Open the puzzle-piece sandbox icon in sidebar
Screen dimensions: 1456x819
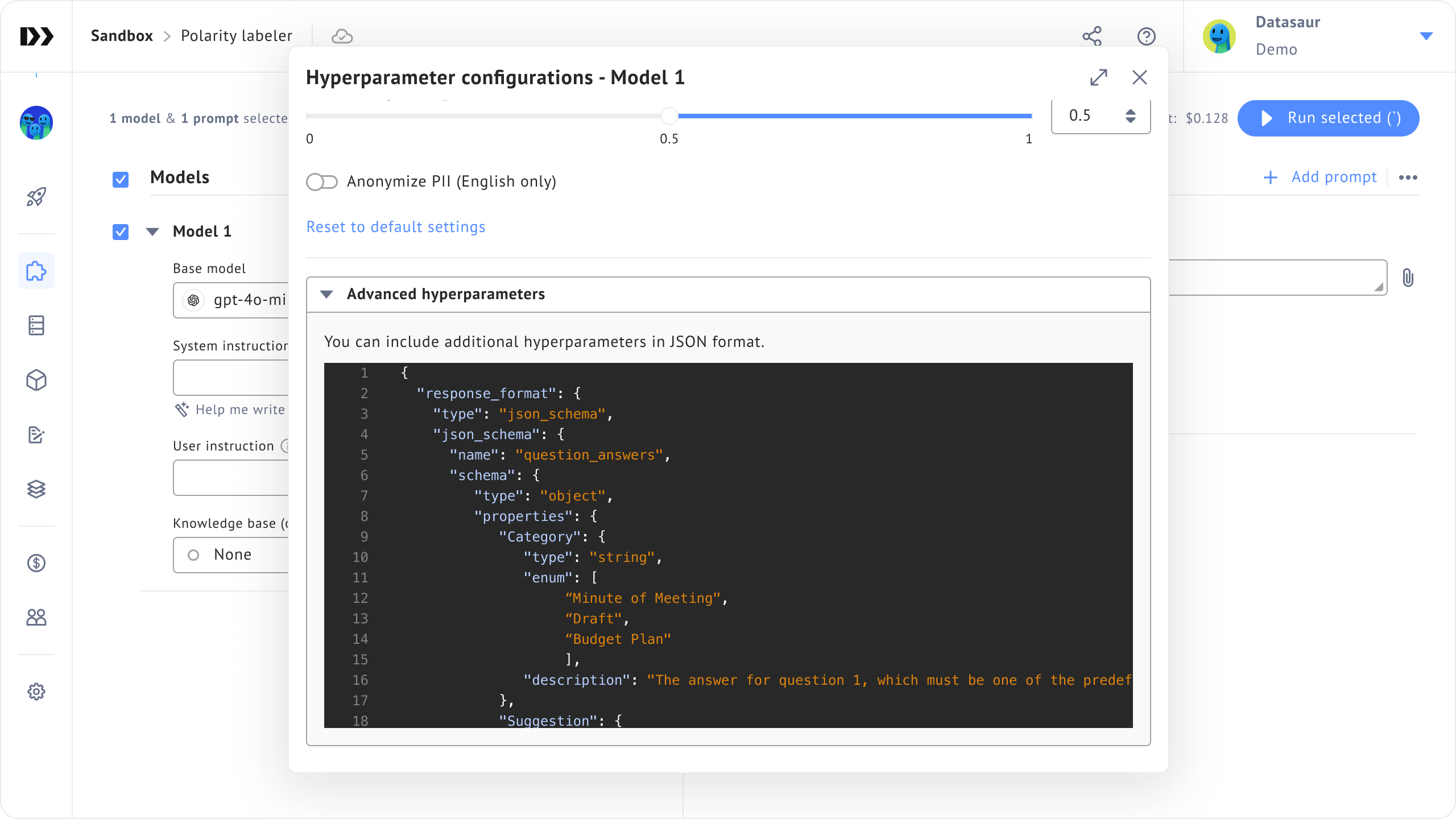[x=36, y=271]
